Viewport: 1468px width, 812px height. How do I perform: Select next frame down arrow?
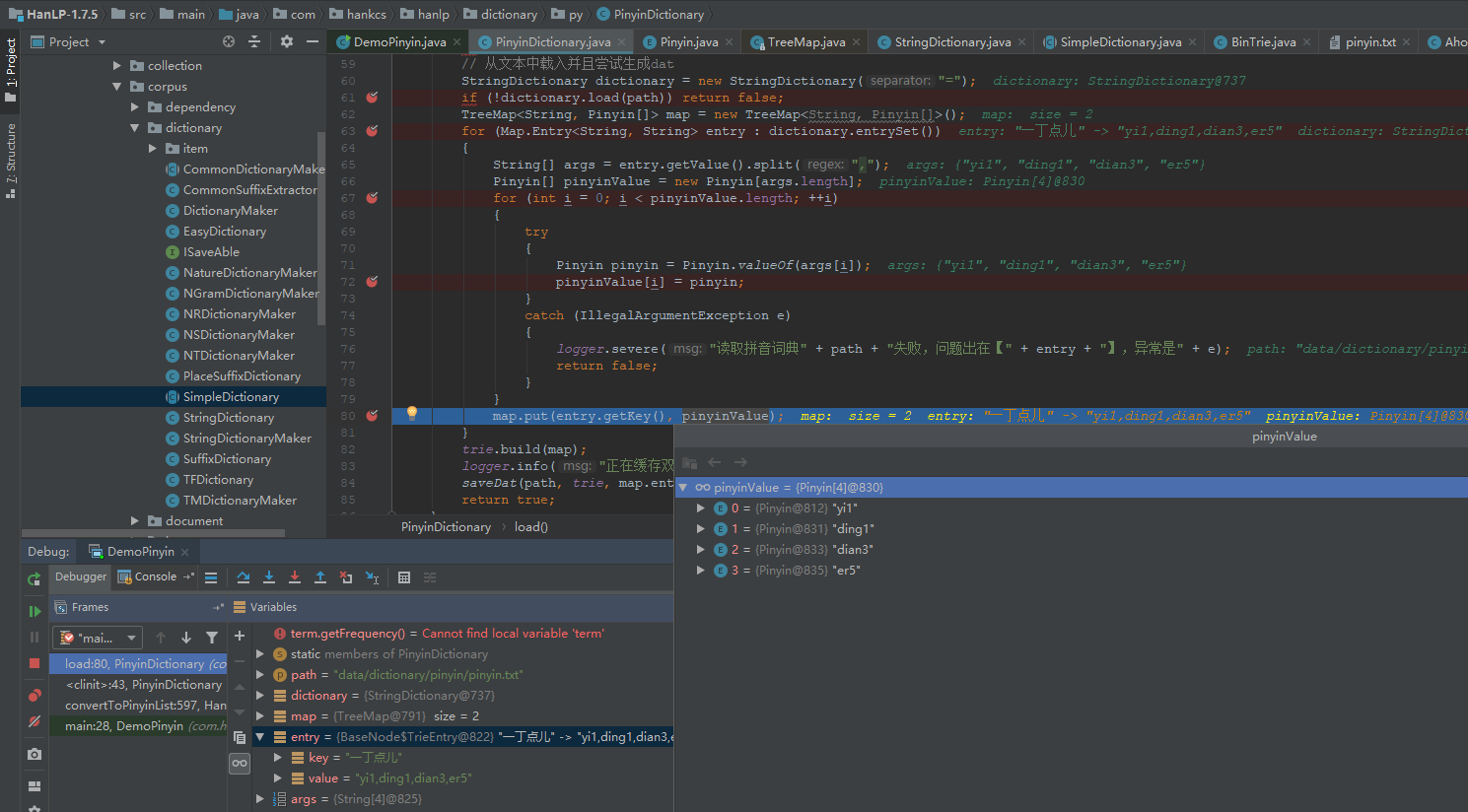pos(186,638)
